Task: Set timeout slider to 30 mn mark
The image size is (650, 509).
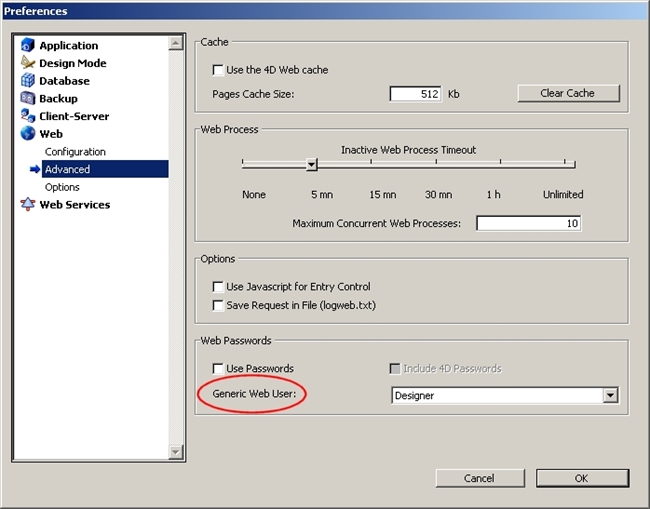Action: 438,164
